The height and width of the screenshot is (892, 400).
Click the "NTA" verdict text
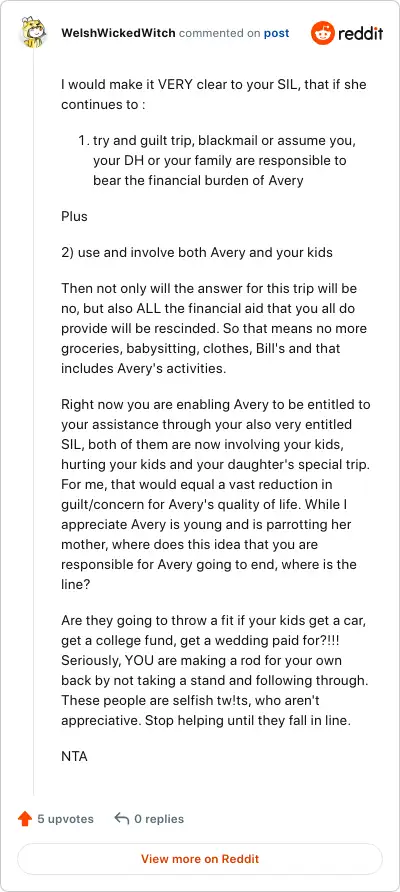74,757
